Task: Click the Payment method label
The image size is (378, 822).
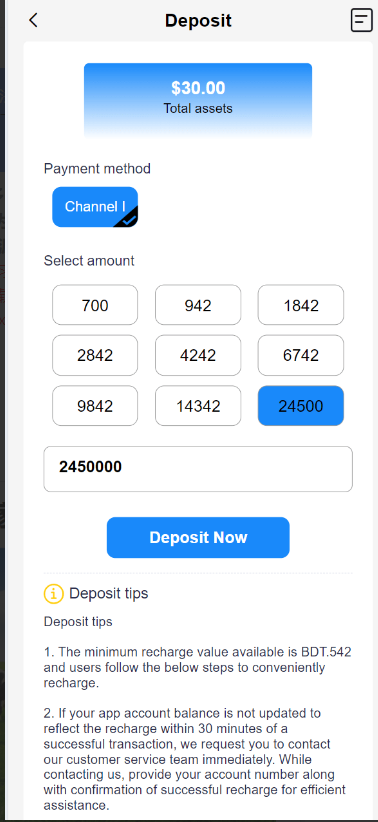Action: [97, 169]
